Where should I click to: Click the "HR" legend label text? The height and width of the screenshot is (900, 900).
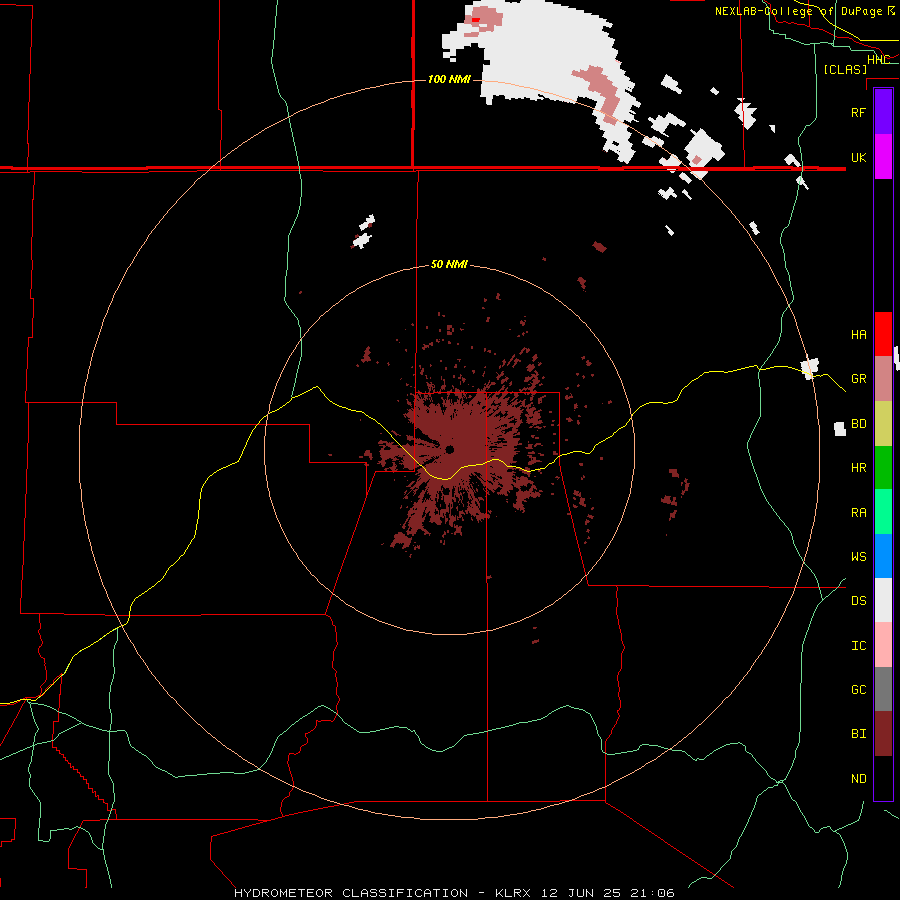[858, 468]
